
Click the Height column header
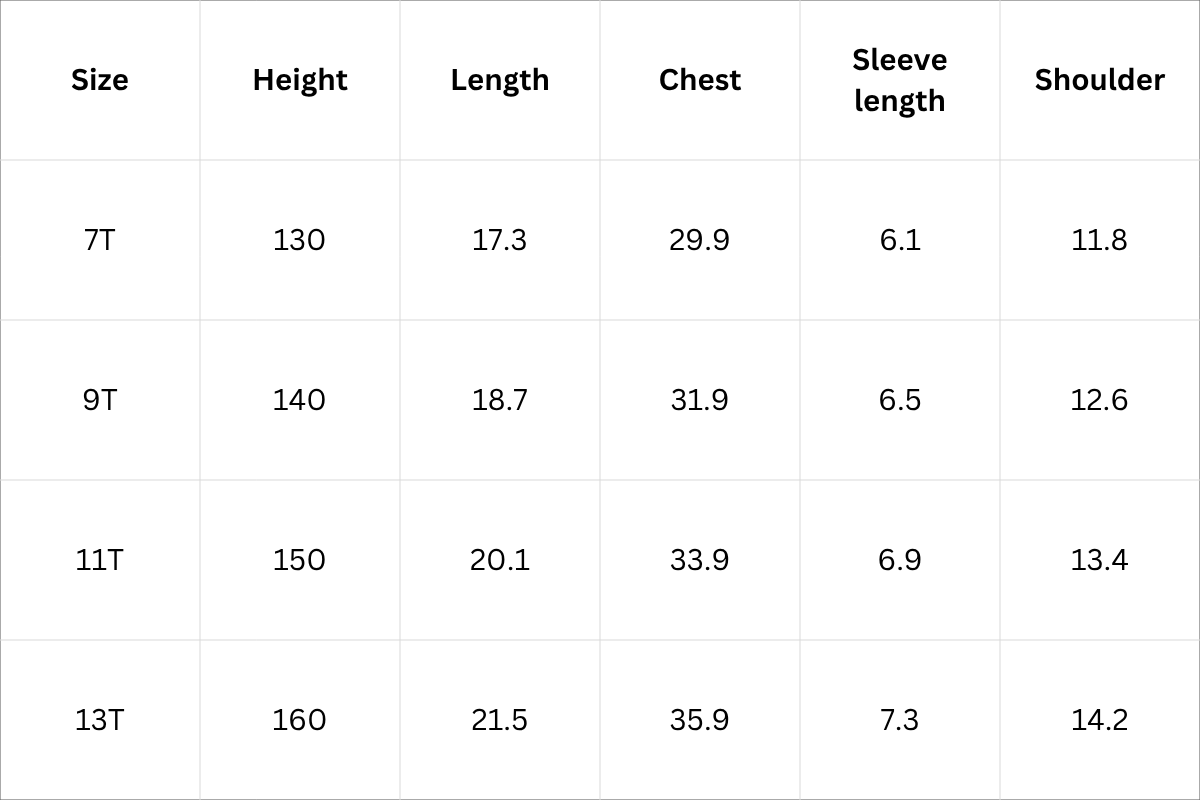300,80
